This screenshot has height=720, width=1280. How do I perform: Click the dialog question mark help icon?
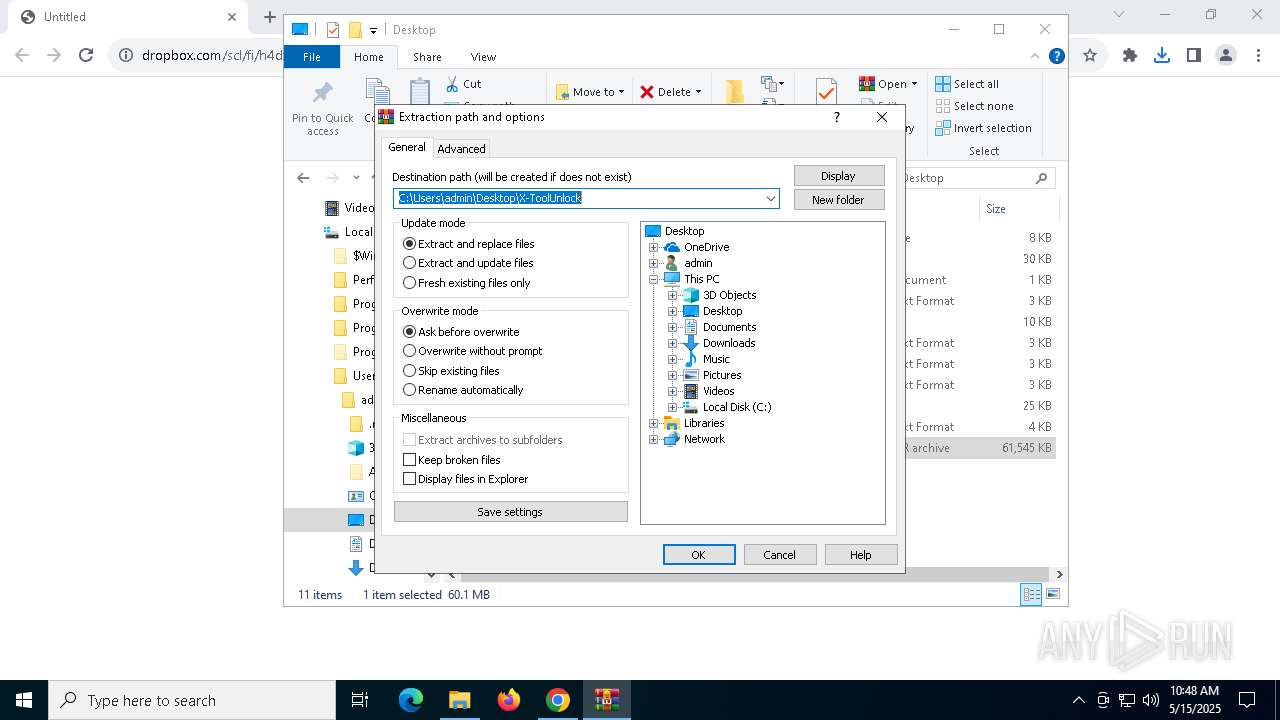point(837,117)
